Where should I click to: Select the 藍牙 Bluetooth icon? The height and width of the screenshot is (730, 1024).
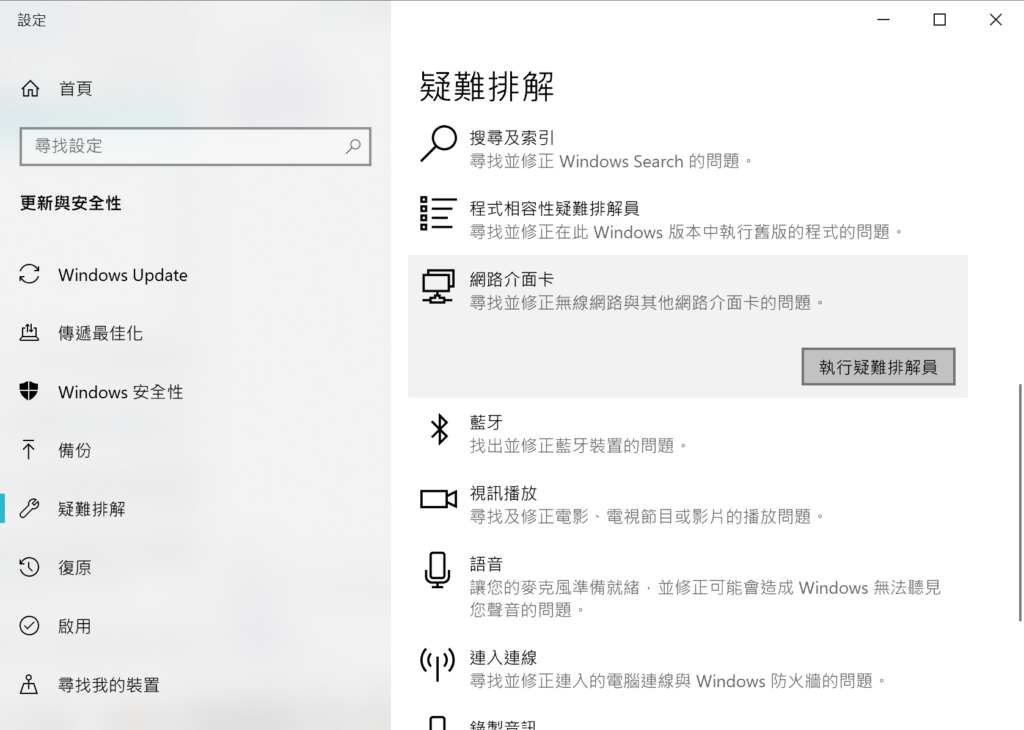(438, 429)
